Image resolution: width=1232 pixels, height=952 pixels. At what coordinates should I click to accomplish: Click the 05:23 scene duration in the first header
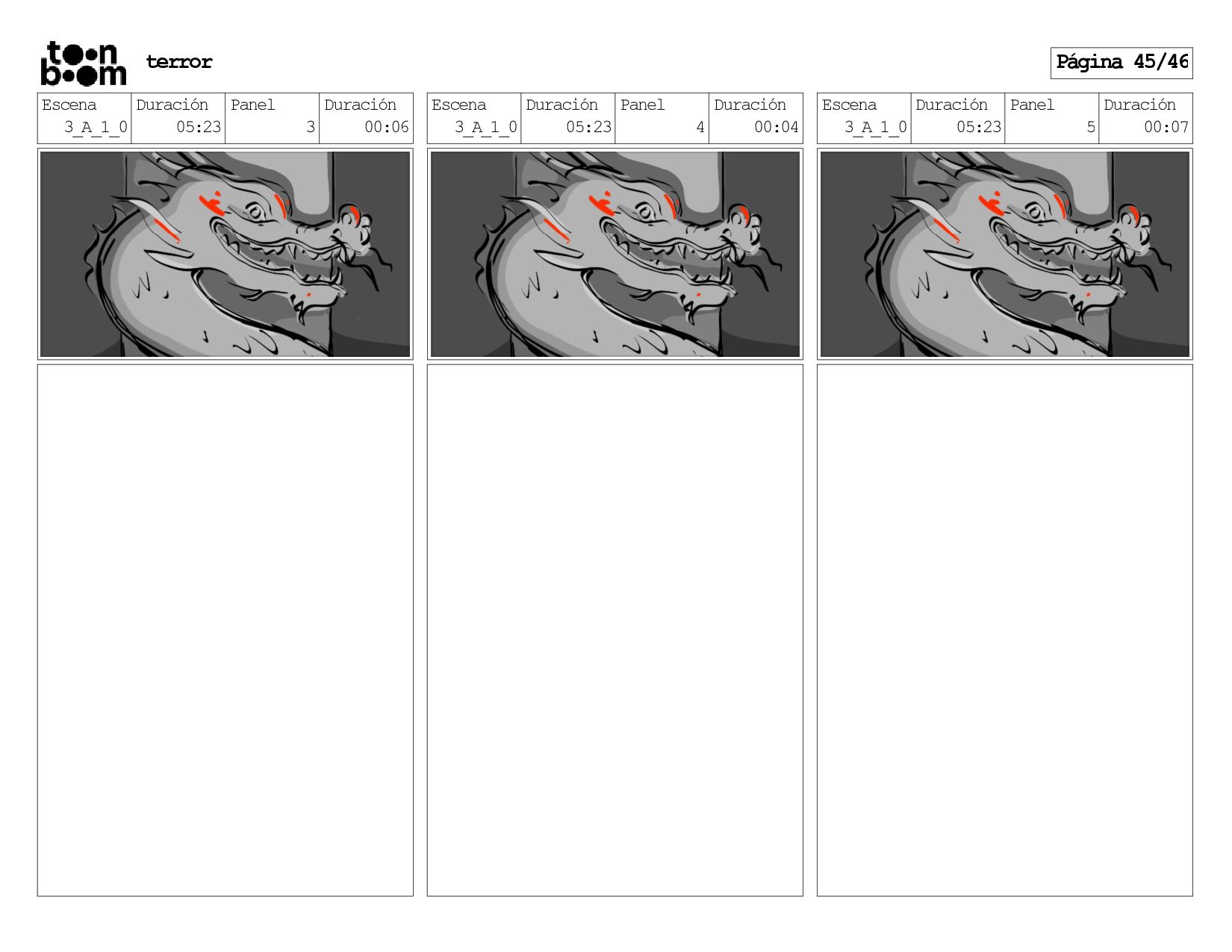[x=199, y=127]
